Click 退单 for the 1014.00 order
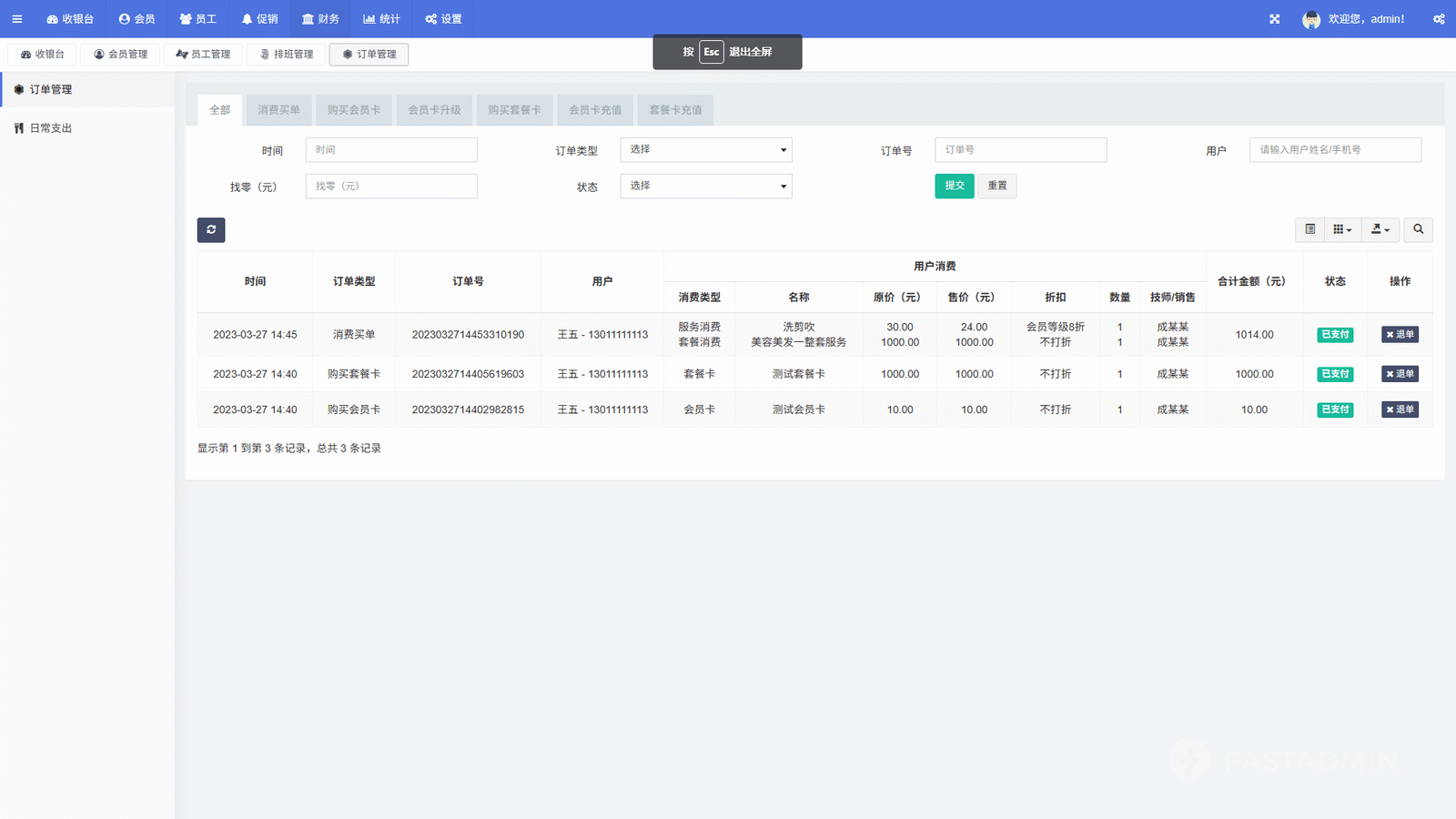 pyautogui.click(x=1400, y=335)
